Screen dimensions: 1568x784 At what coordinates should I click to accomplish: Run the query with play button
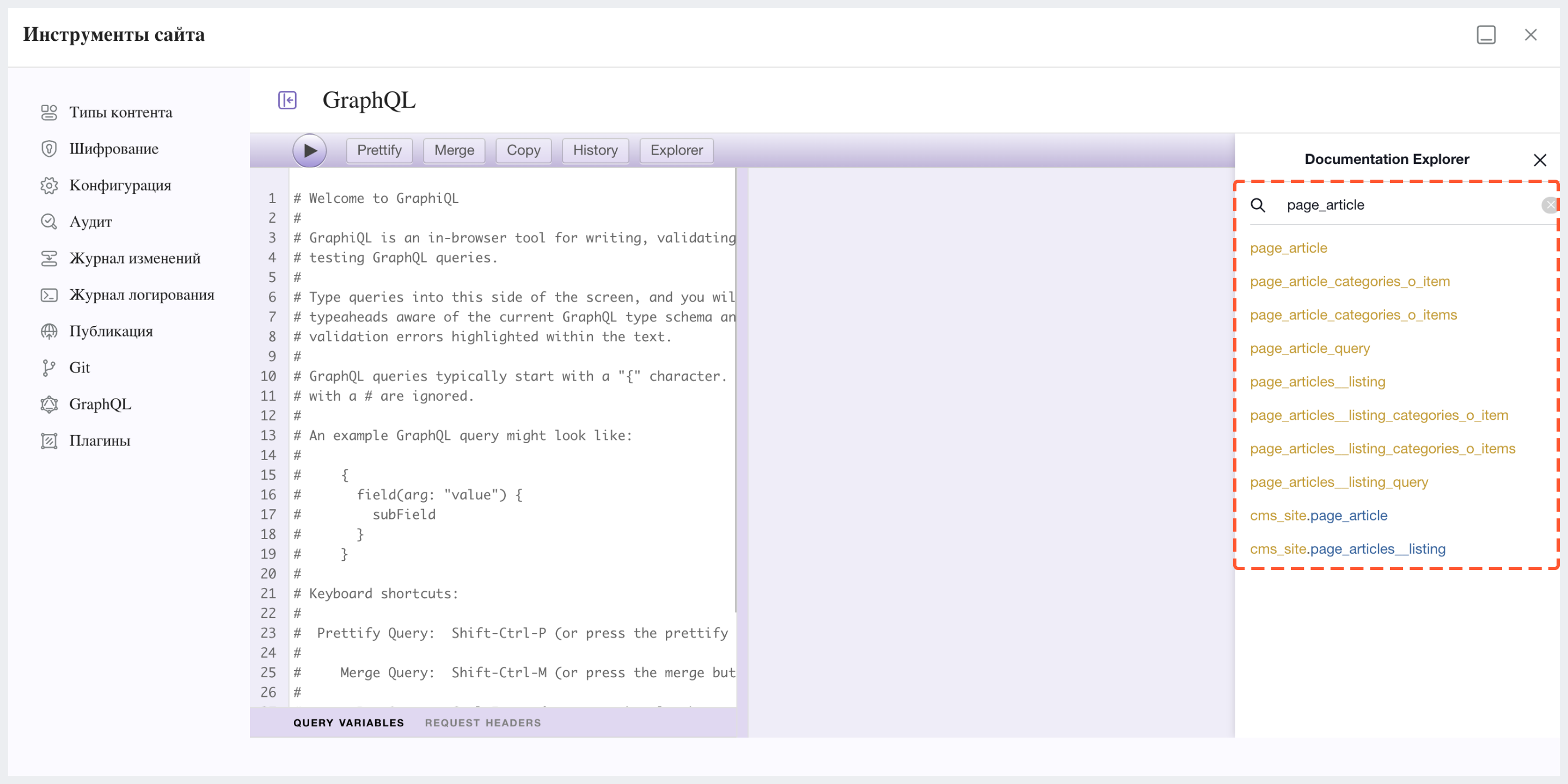click(x=310, y=150)
